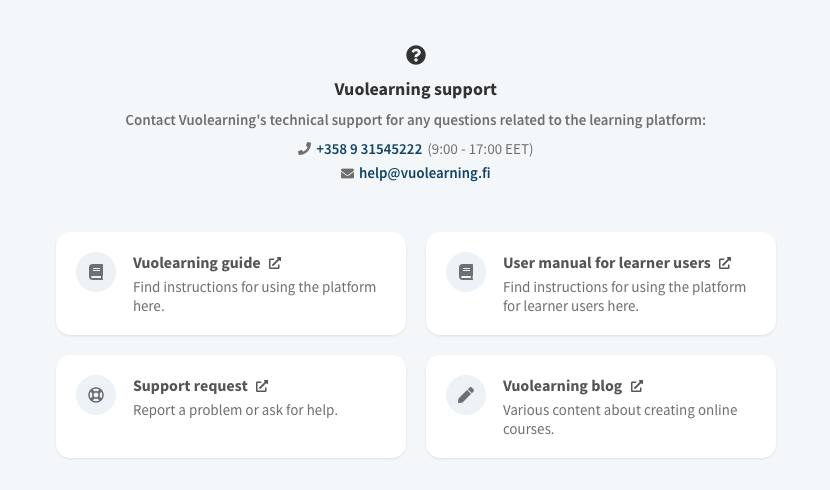Click 'Various content about creating online courses' text

click(619, 420)
